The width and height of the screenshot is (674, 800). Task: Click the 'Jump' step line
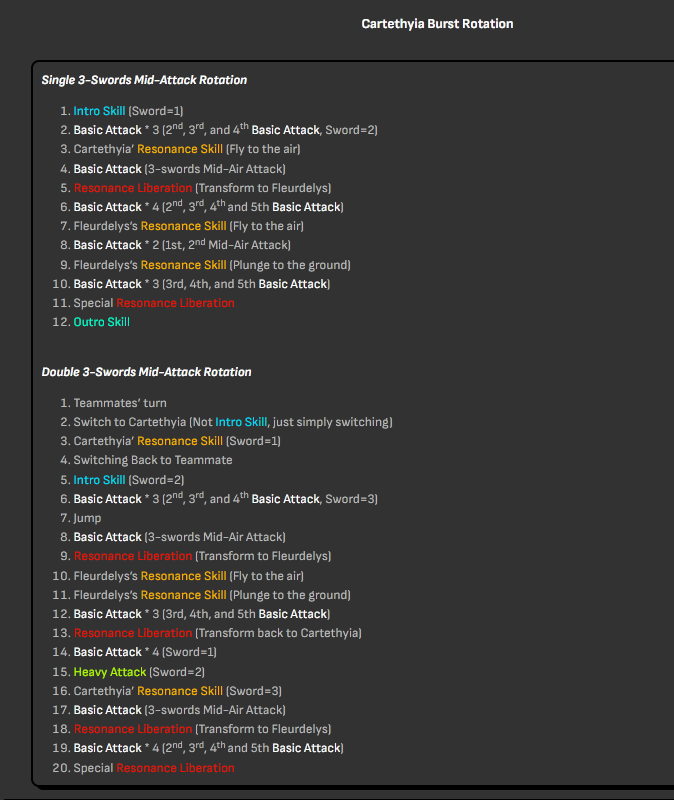point(87,518)
